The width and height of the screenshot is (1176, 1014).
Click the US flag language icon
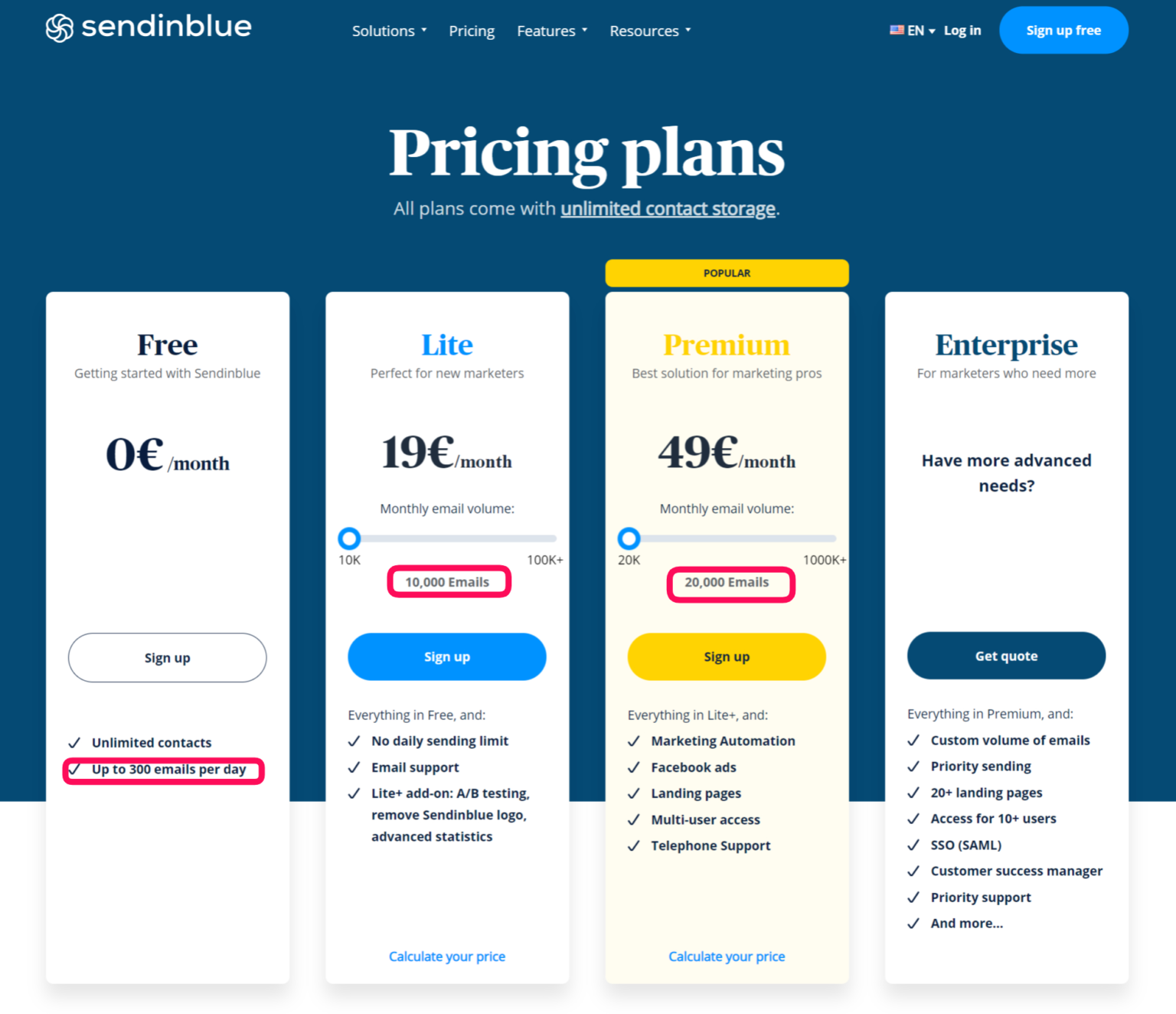point(897,30)
